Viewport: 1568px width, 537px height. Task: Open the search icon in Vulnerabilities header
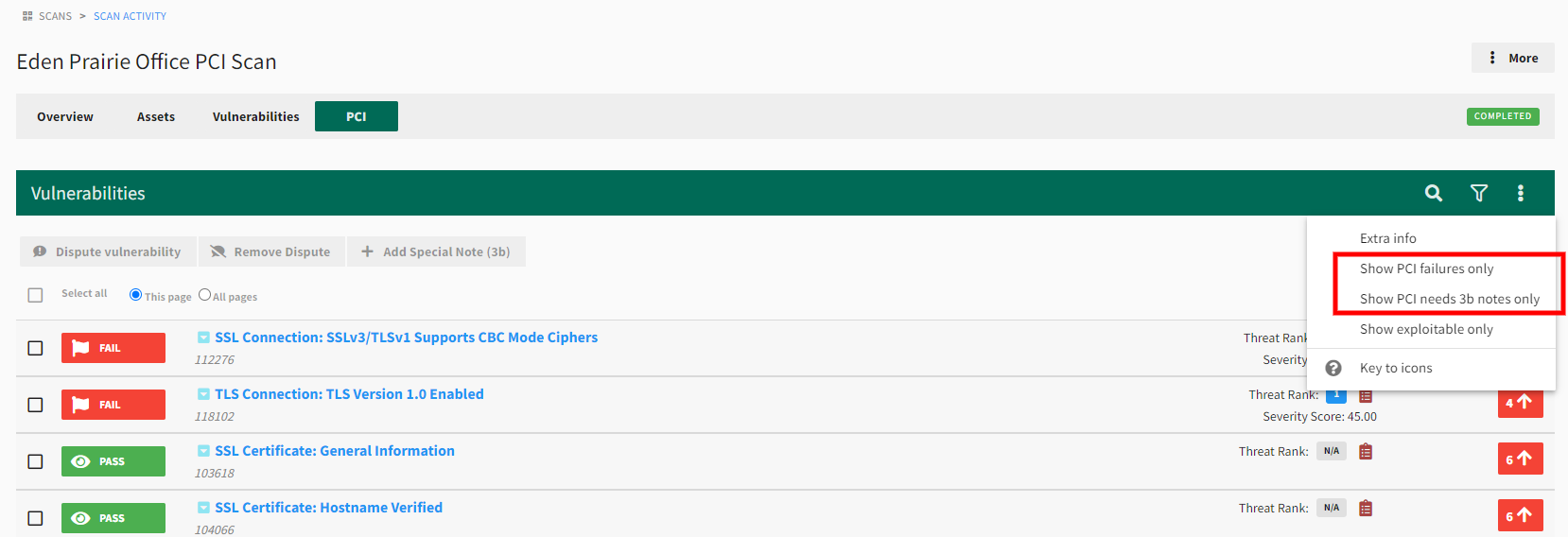(x=1433, y=193)
